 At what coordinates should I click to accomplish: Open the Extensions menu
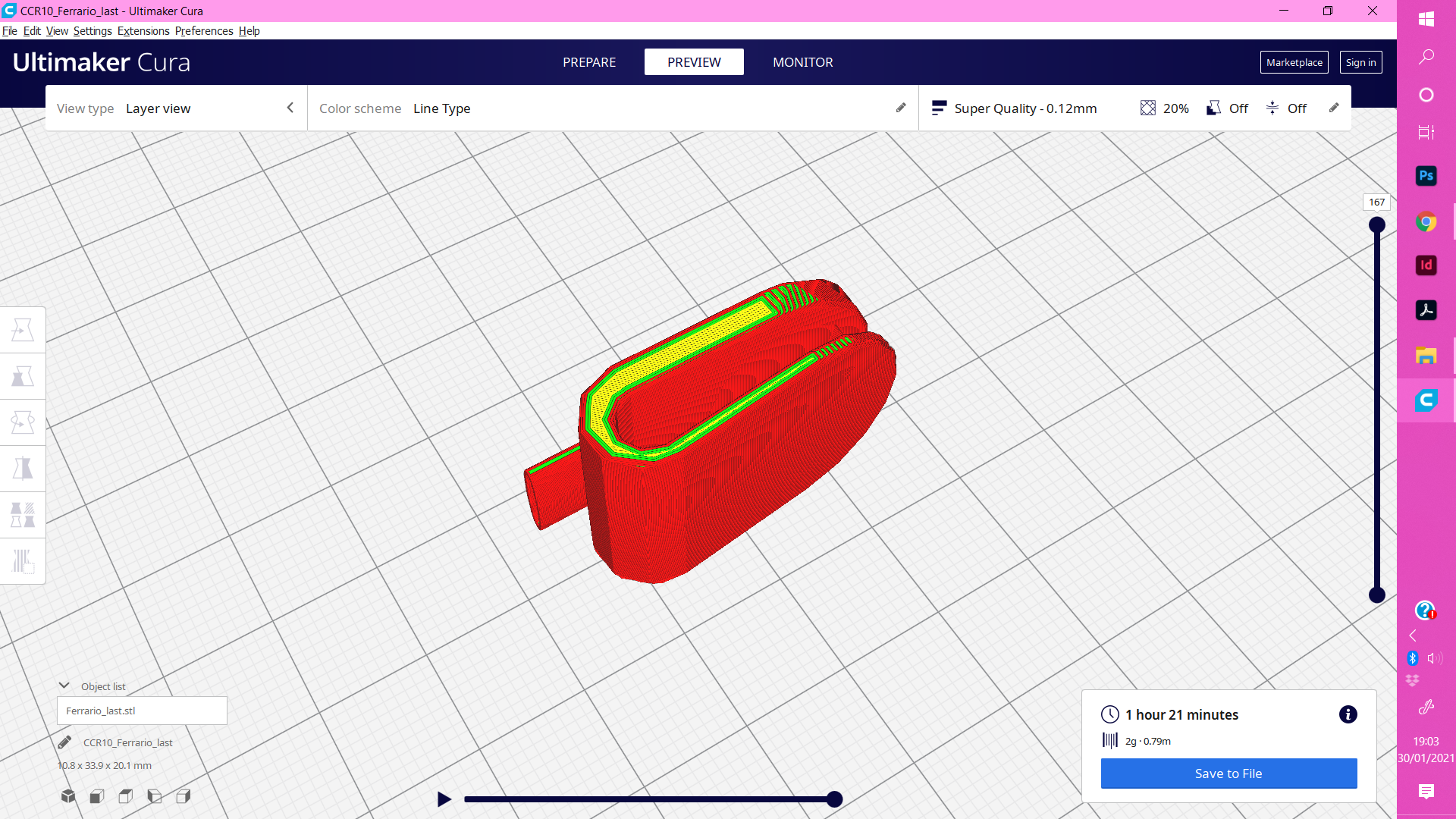(x=143, y=31)
